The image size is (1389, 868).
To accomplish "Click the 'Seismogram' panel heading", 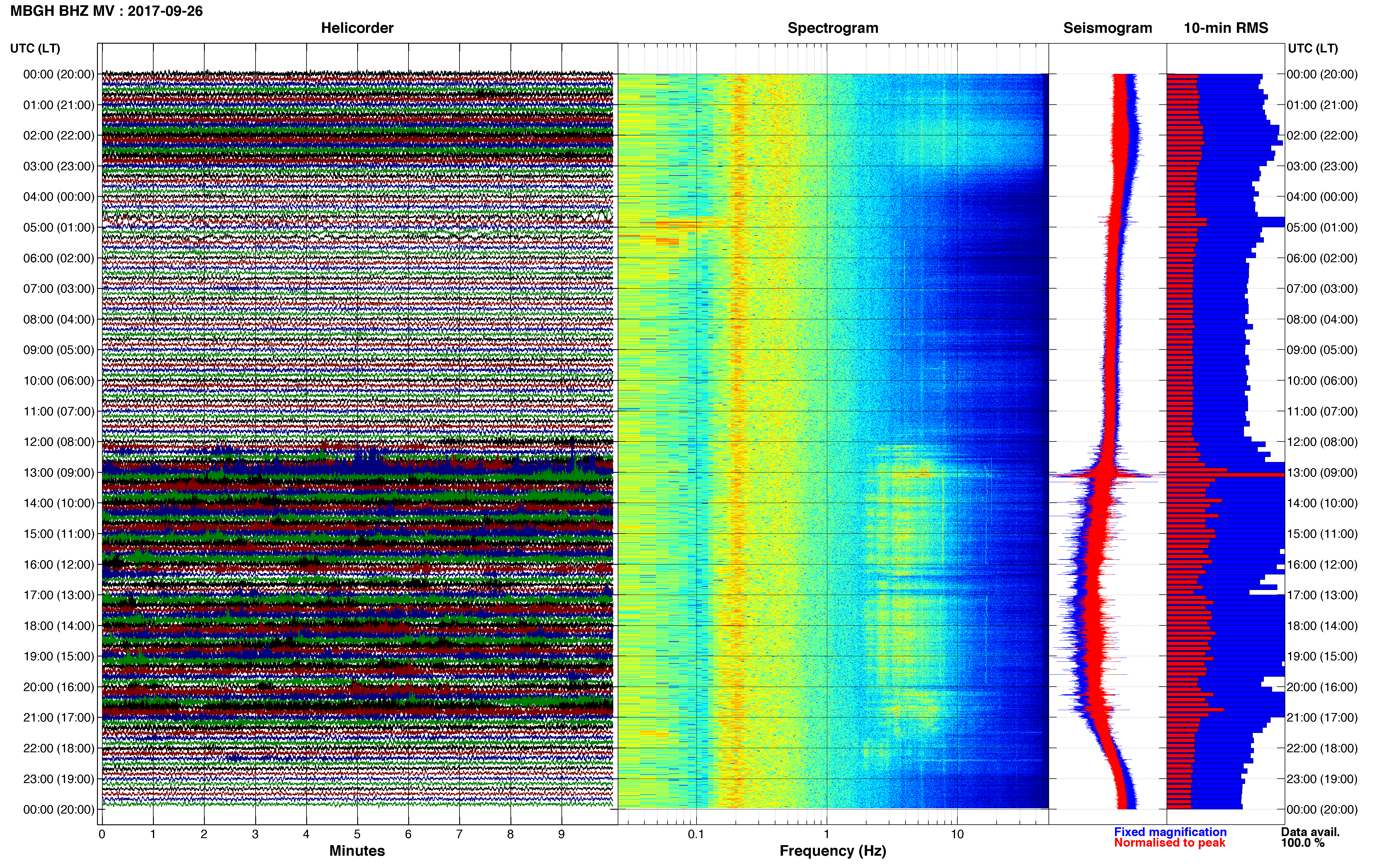I will (1108, 28).
